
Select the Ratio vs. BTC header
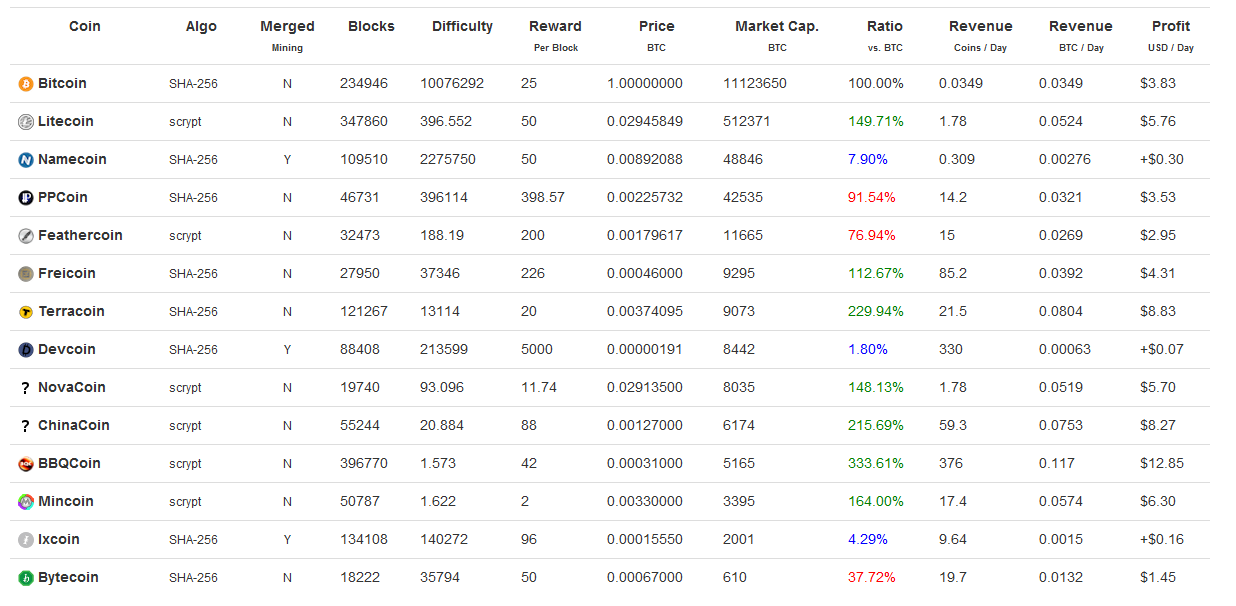(x=884, y=27)
